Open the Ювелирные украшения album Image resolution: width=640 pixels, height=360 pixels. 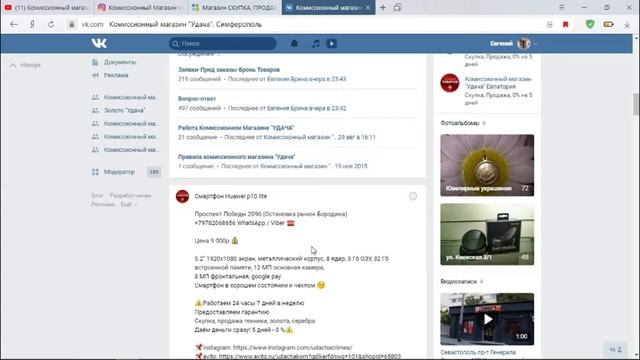coord(487,165)
